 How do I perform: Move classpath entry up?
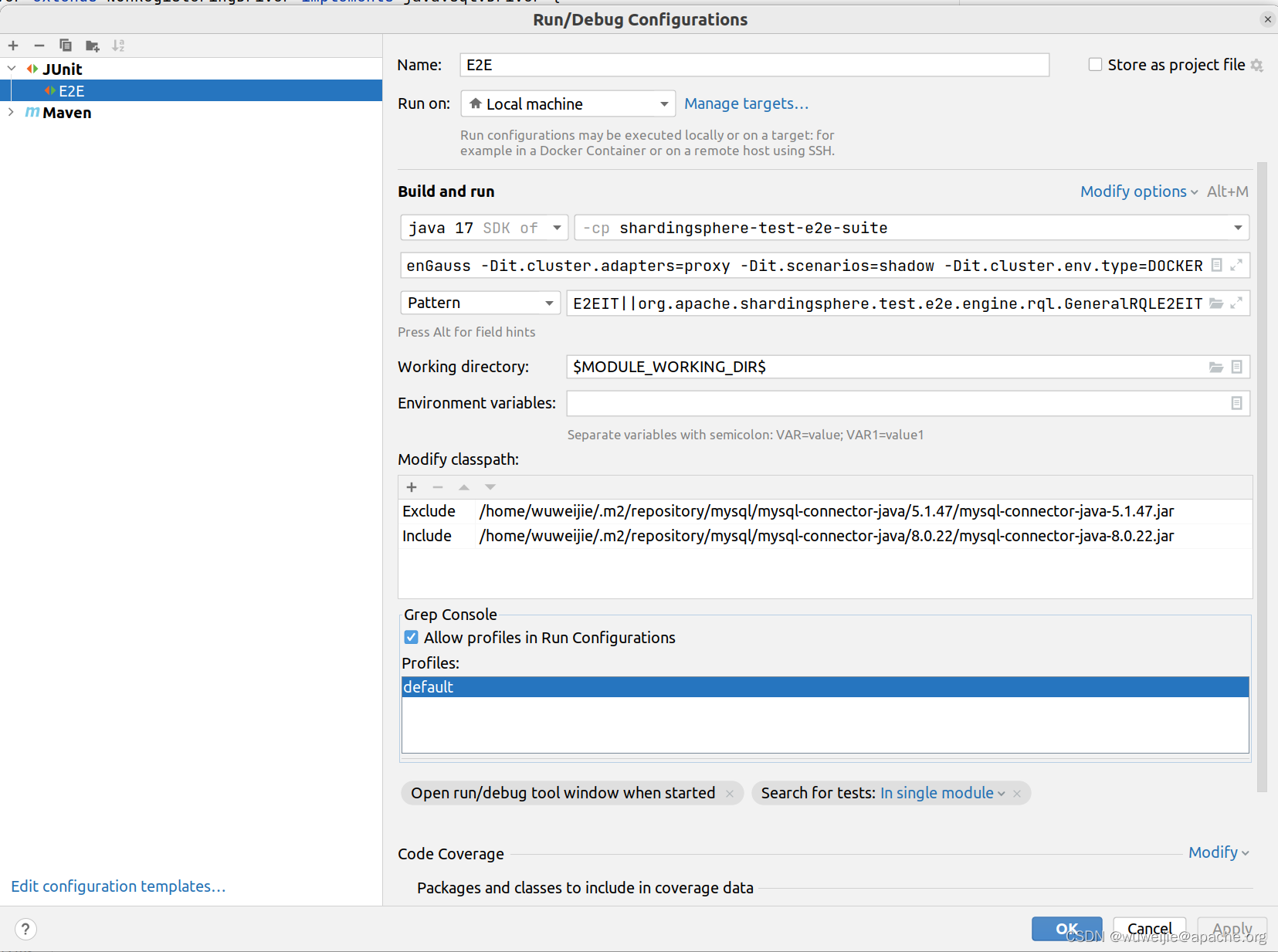coord(464,487)
